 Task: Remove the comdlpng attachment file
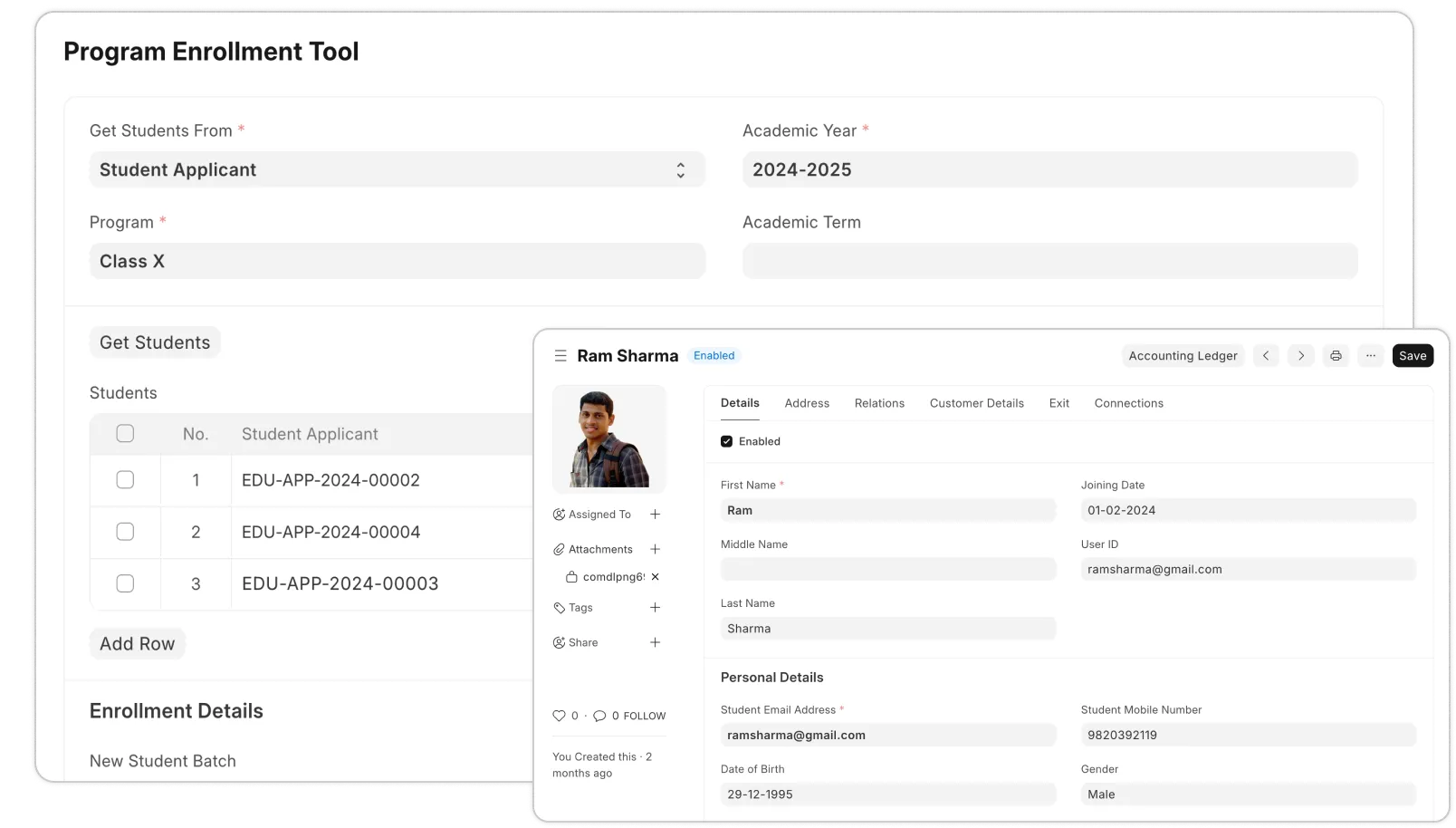[x=656, y=577]
